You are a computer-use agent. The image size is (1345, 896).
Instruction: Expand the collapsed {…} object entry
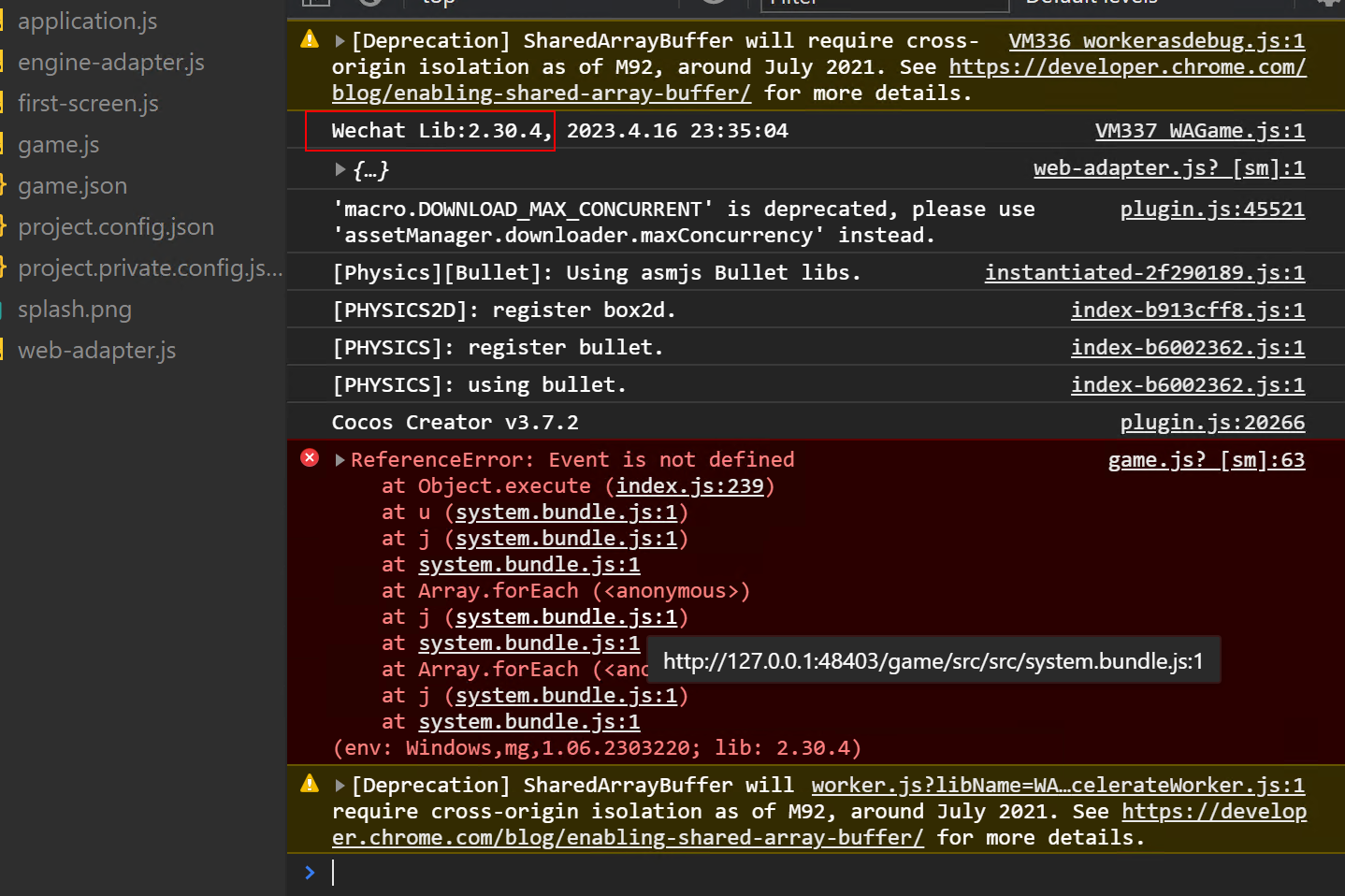pos(340,169)
